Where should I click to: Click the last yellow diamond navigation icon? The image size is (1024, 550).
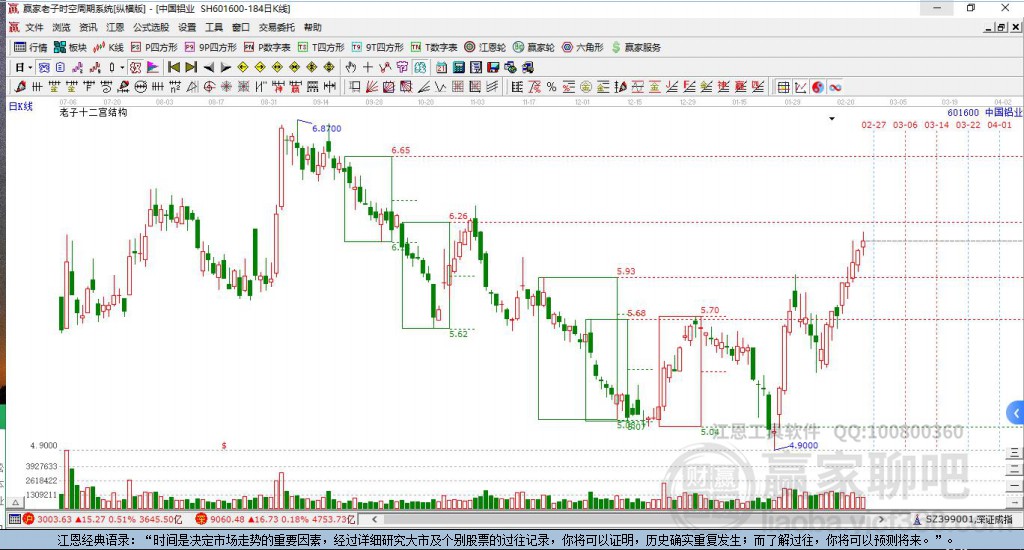(x=328, y=67)
